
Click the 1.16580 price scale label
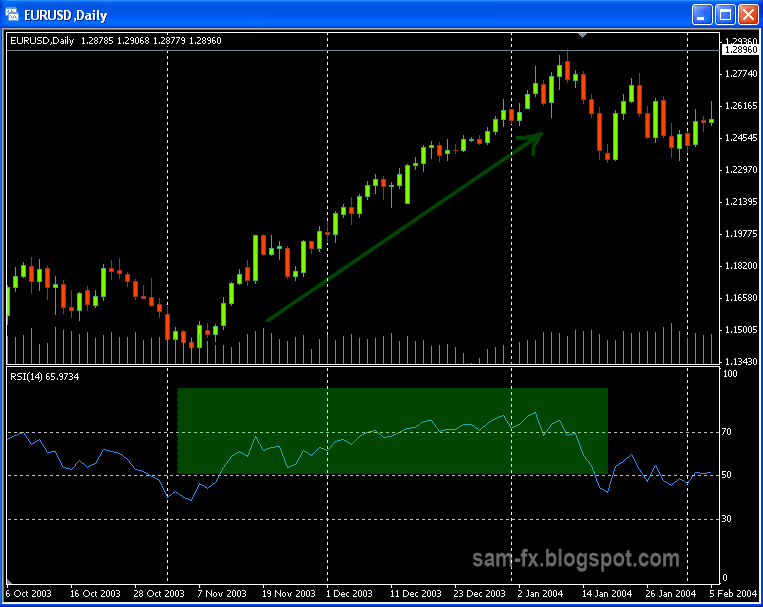click(741, 297)
